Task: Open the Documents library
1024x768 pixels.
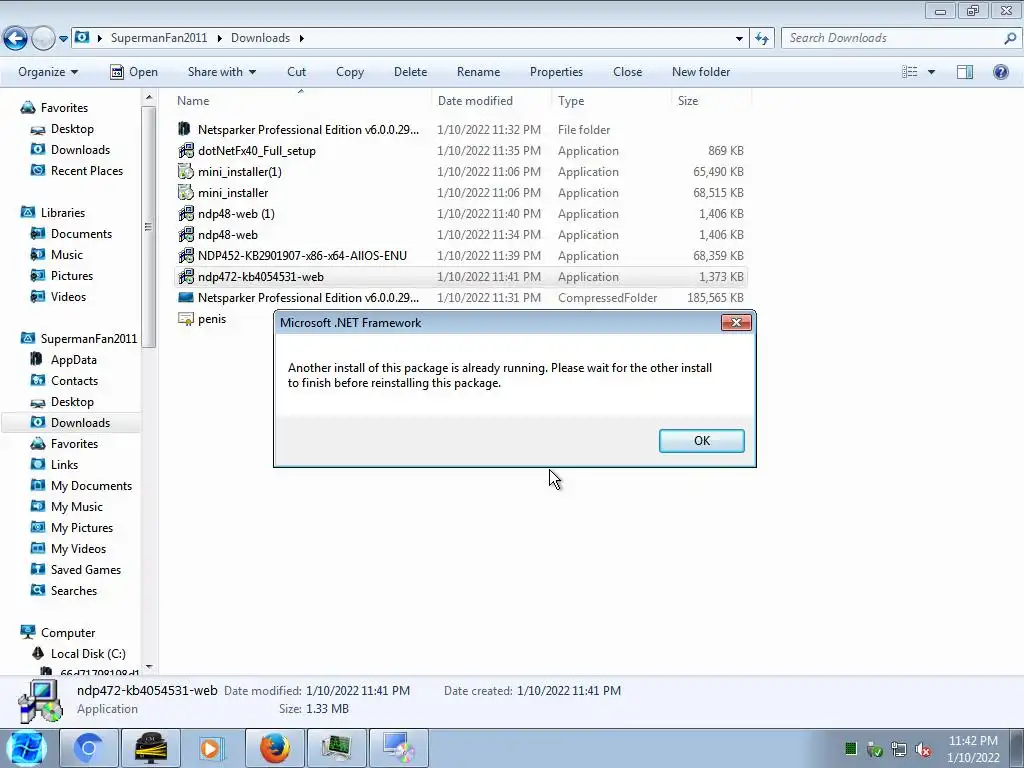Action: pos(81,234)
